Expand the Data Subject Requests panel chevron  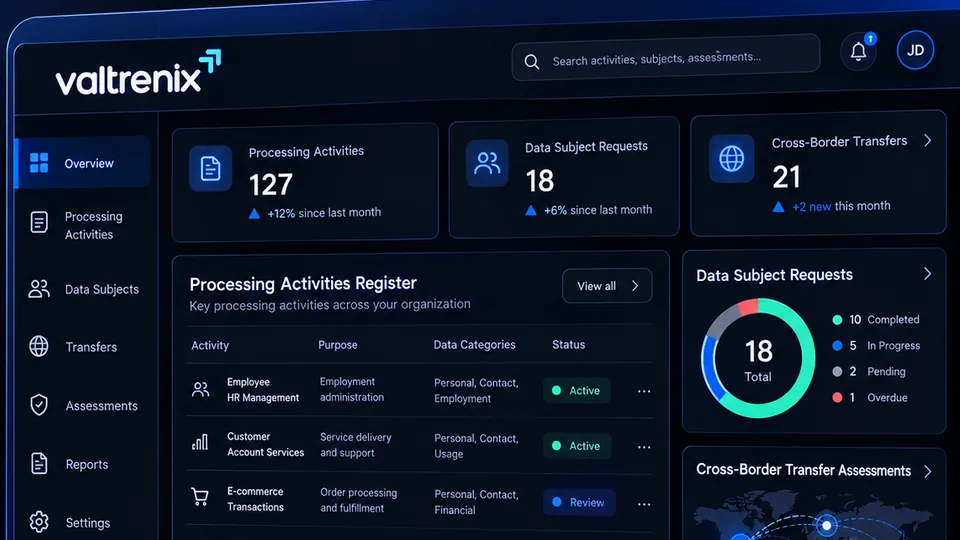click(928, 274)
